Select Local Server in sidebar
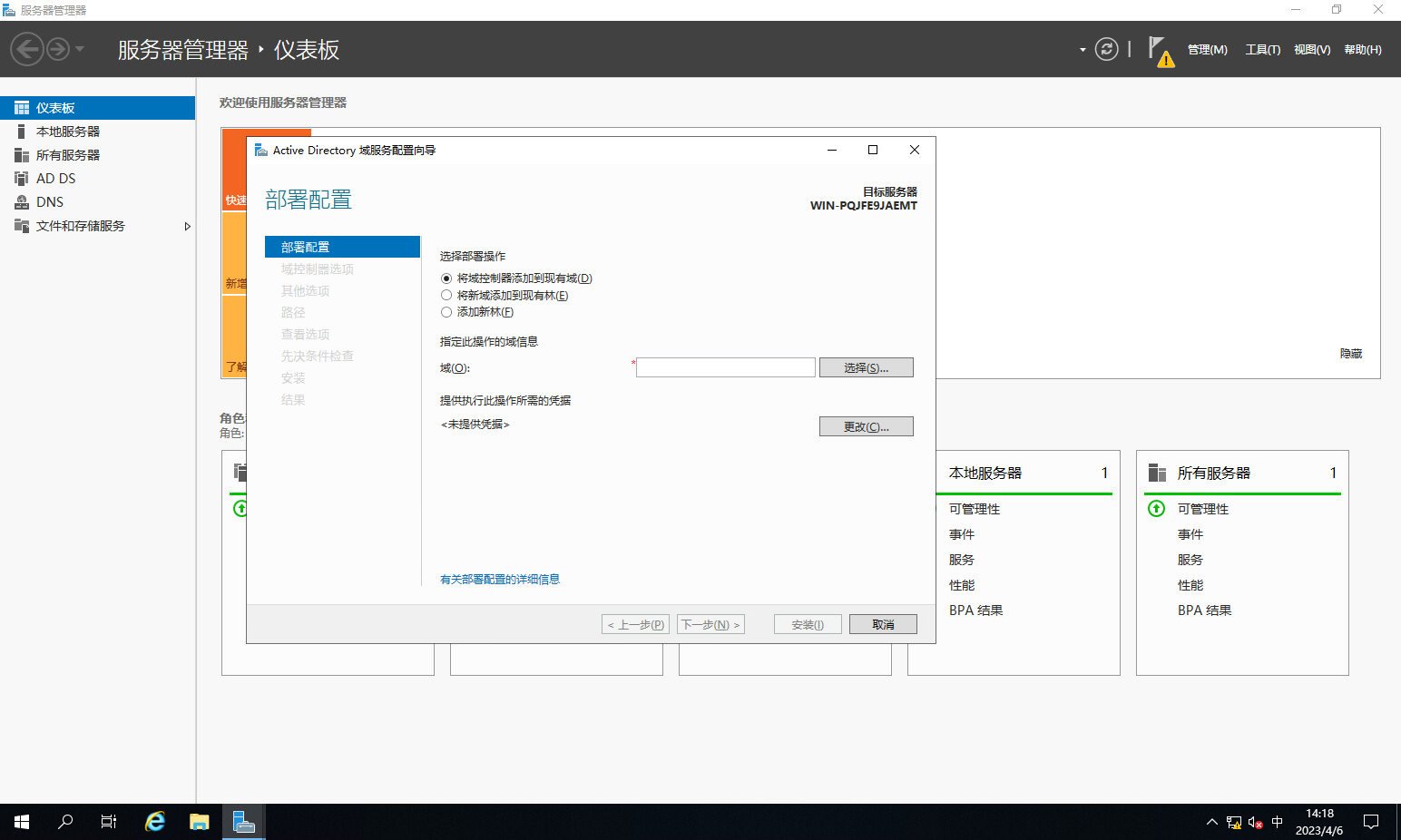Viewport: 1401px width, 840px height. pyautogui.click(x=68, y=132)
